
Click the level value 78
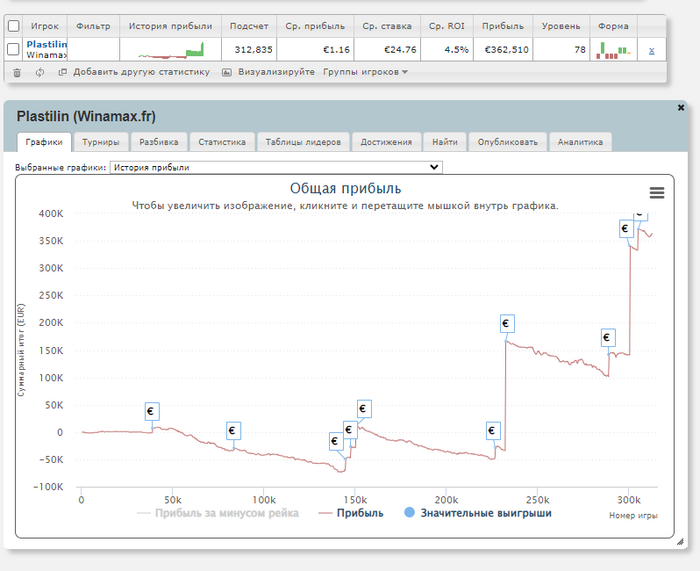coord(580,50)
